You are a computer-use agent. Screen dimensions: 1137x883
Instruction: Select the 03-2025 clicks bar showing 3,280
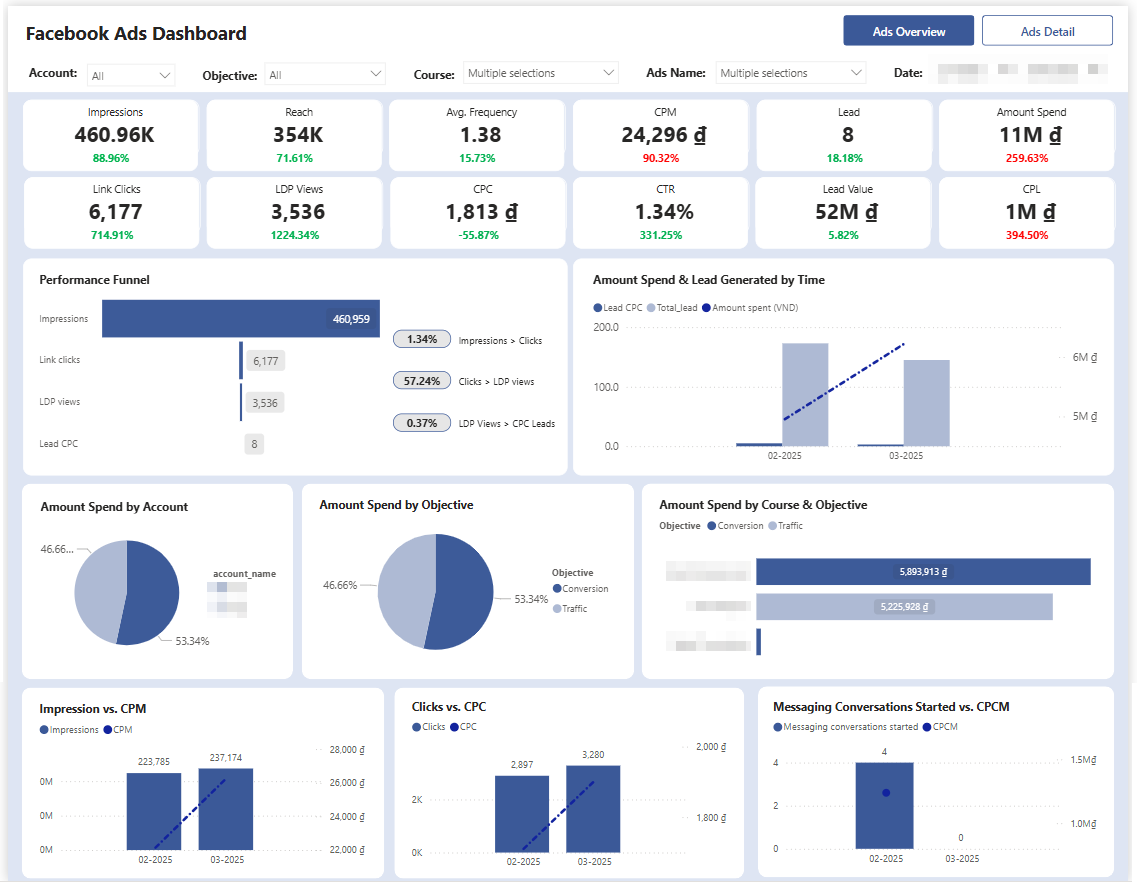593,809
